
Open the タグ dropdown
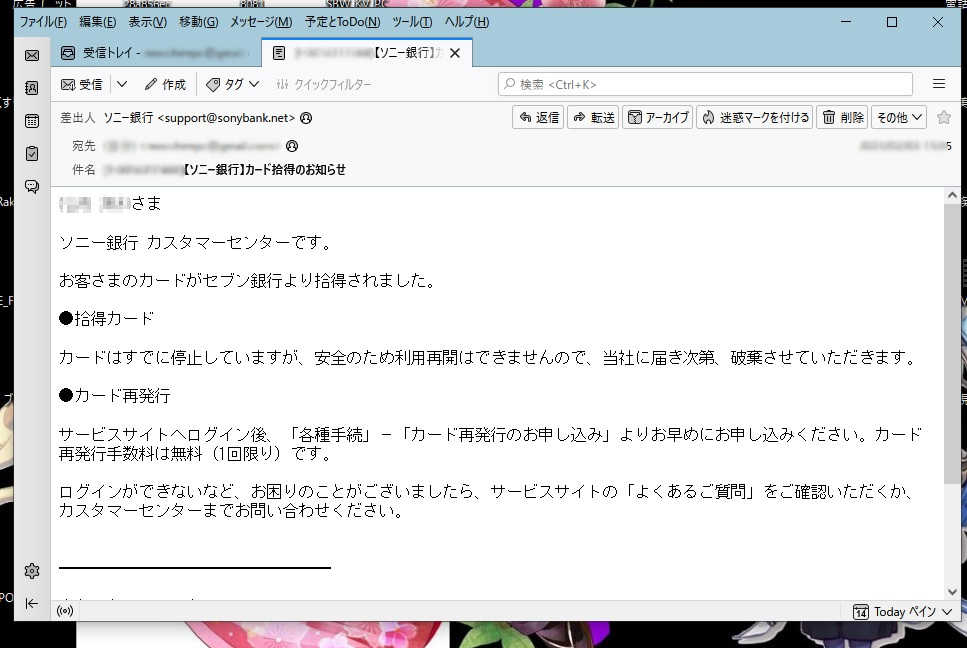point(232,84)
